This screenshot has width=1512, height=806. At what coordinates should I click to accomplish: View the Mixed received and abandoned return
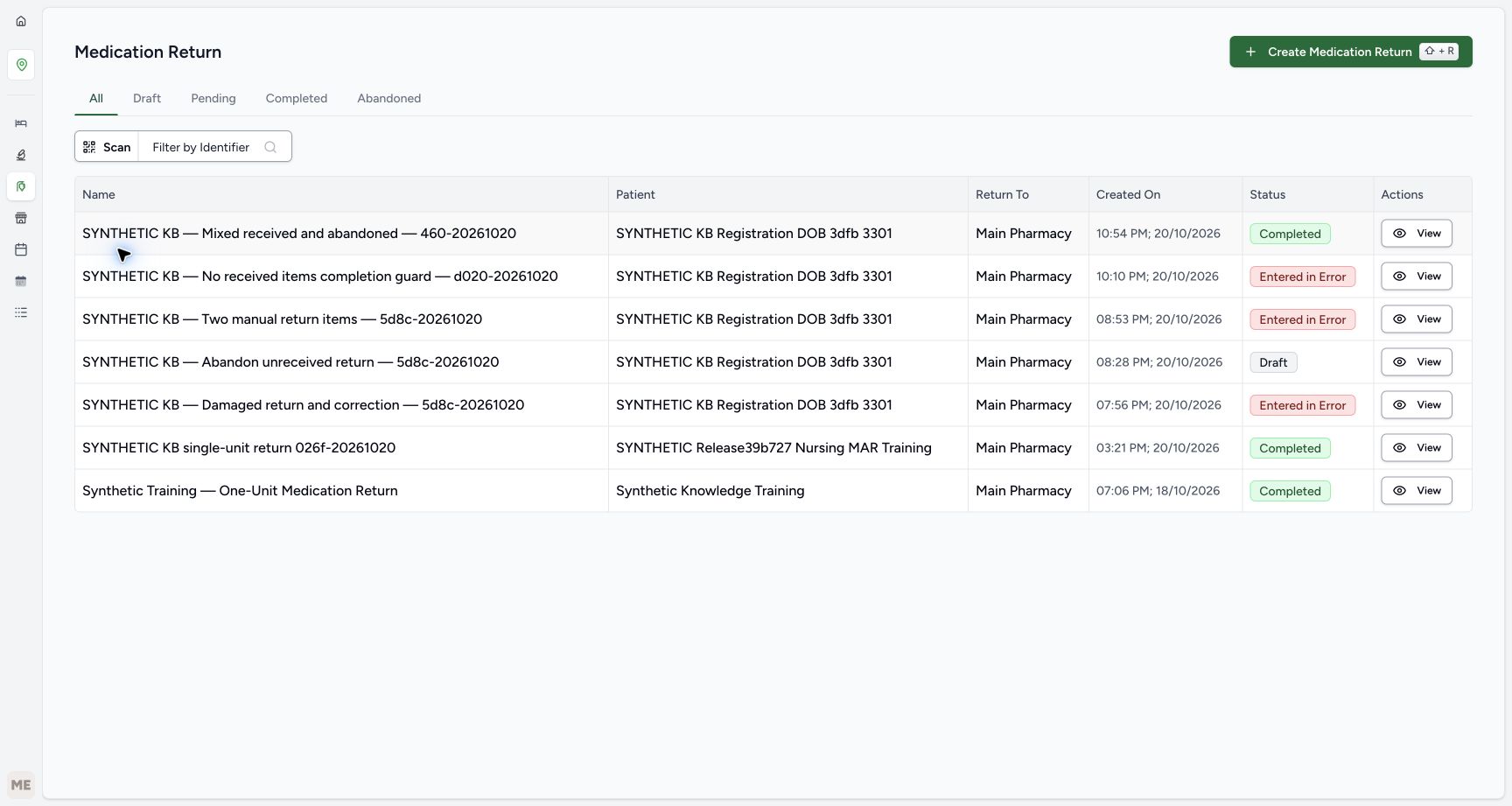[x=1417, y=234]
